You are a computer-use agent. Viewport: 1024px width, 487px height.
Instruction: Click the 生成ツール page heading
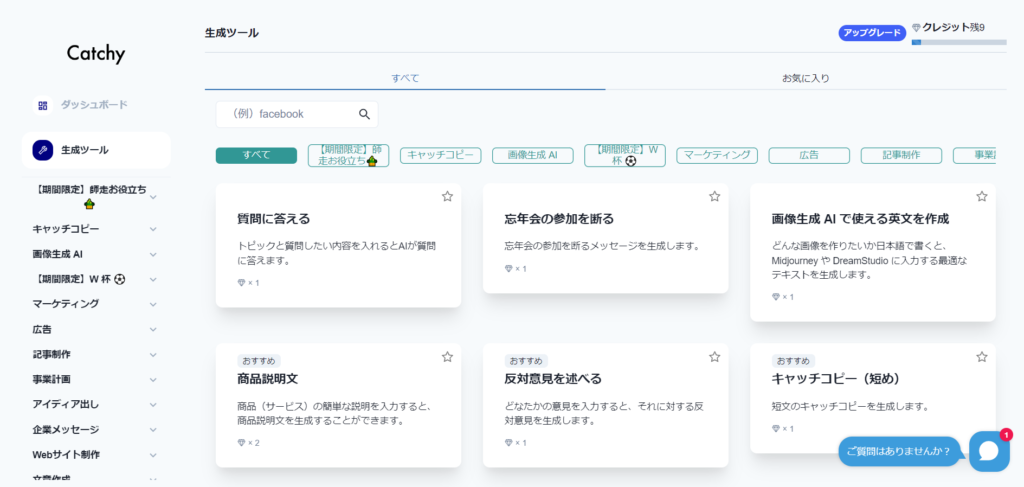click(232, 33)
